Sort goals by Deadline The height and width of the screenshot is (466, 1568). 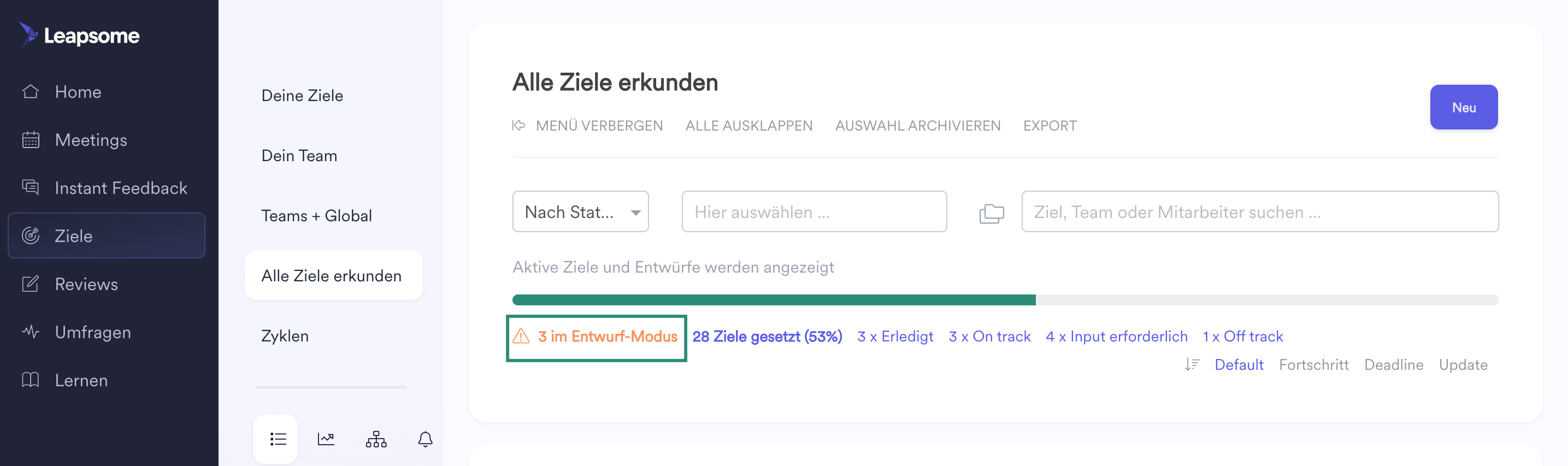pos(1393,364)
